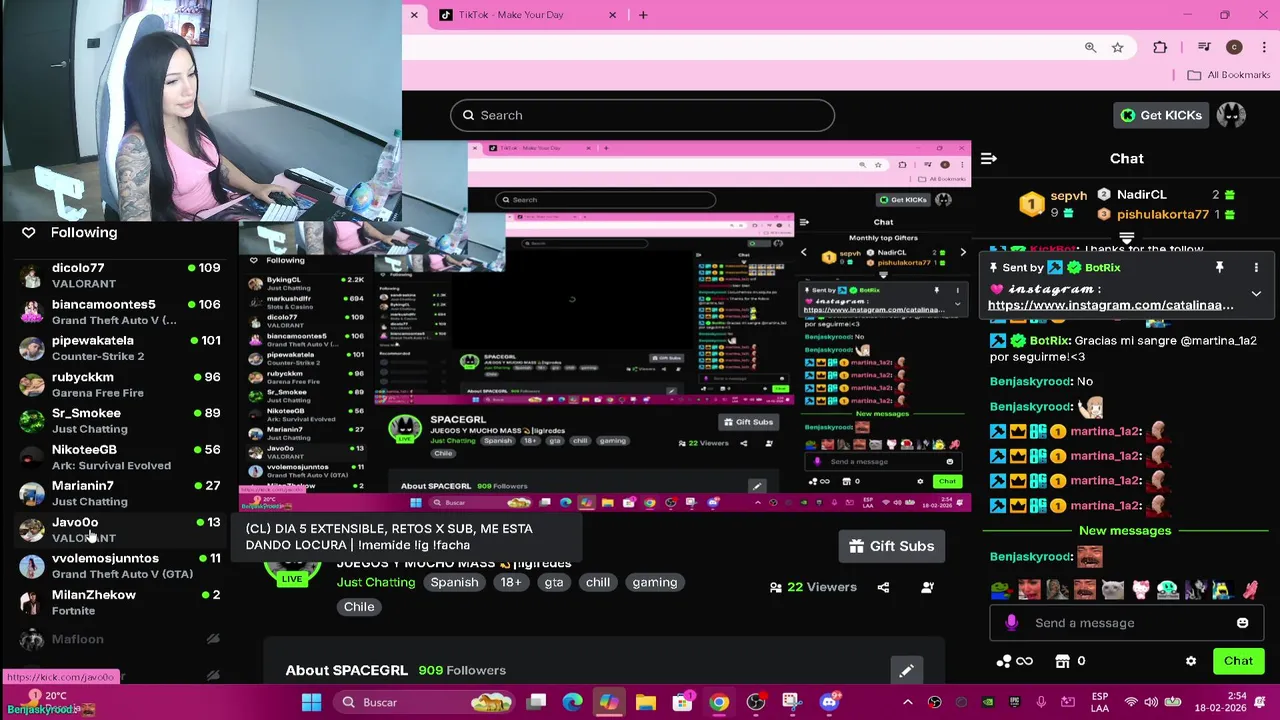Open vvolemosjunntos channel in Following list
Viewport: 1280px width, 720px height.
pyautogui.click(x=120, y=566)
